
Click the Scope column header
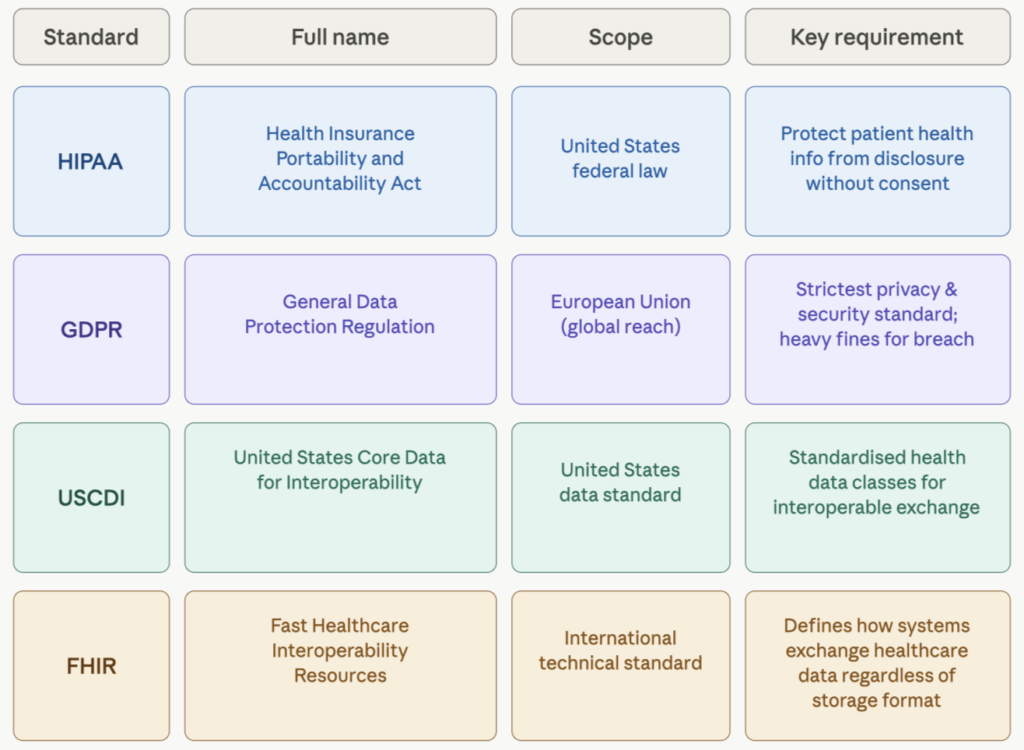[x=620, y=37]
